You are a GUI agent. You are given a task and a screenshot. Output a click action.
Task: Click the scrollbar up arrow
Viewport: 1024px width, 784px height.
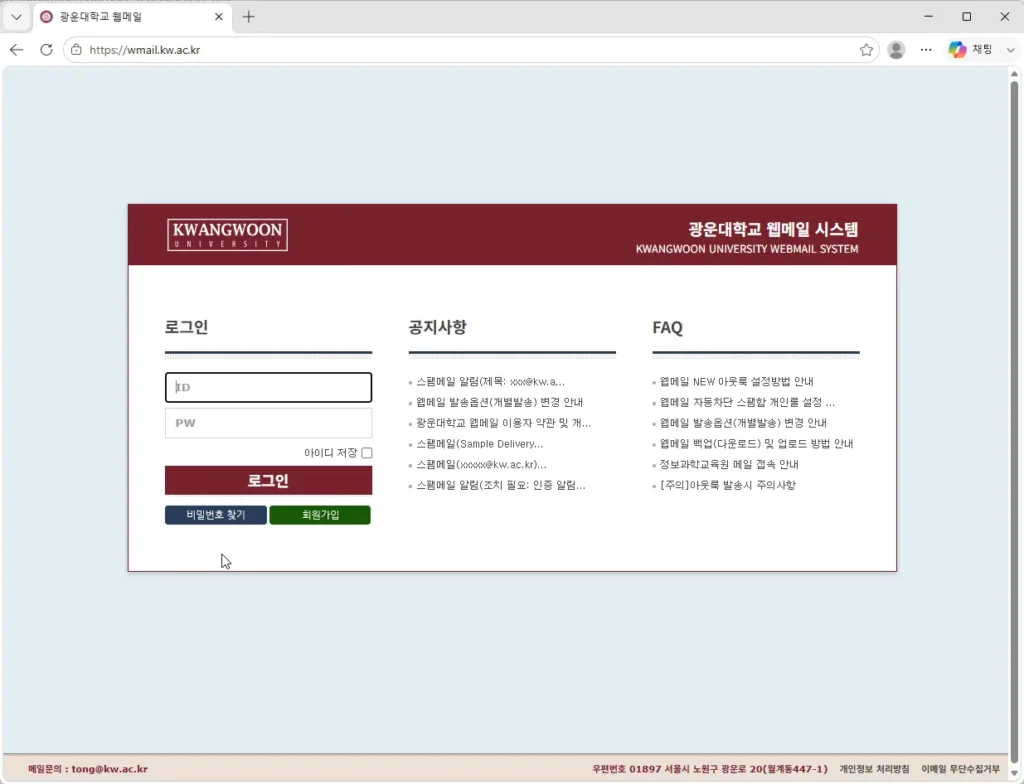tap(1014, 74)
